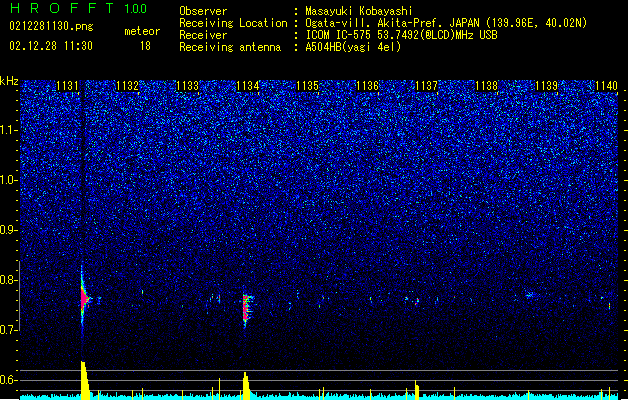
Task: Click receiver text ICOM IC-575 53.7492 MHz USB
Action: [x=401, y=35]
